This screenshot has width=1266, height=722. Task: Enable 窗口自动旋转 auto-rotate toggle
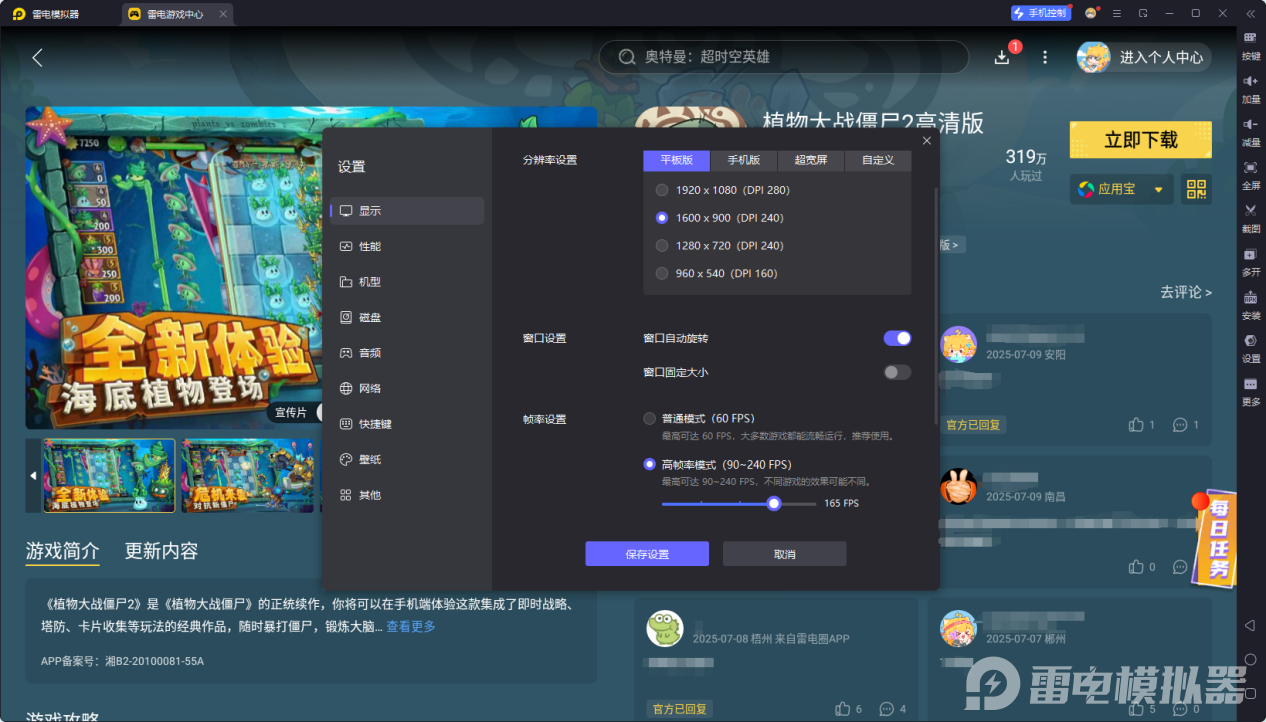coord(896,338)
